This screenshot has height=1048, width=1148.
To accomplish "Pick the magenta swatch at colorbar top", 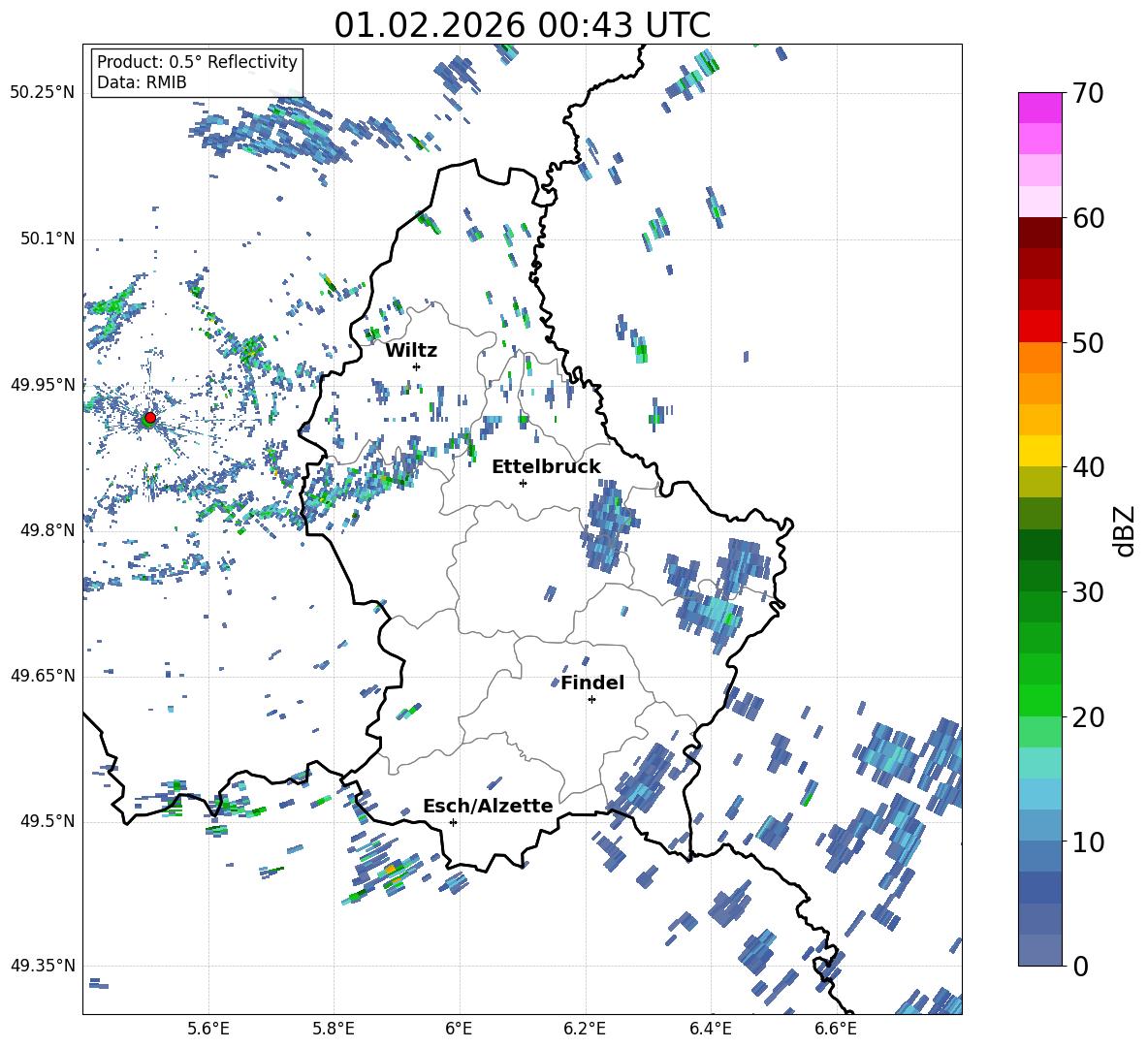I will pos(1040,107).
